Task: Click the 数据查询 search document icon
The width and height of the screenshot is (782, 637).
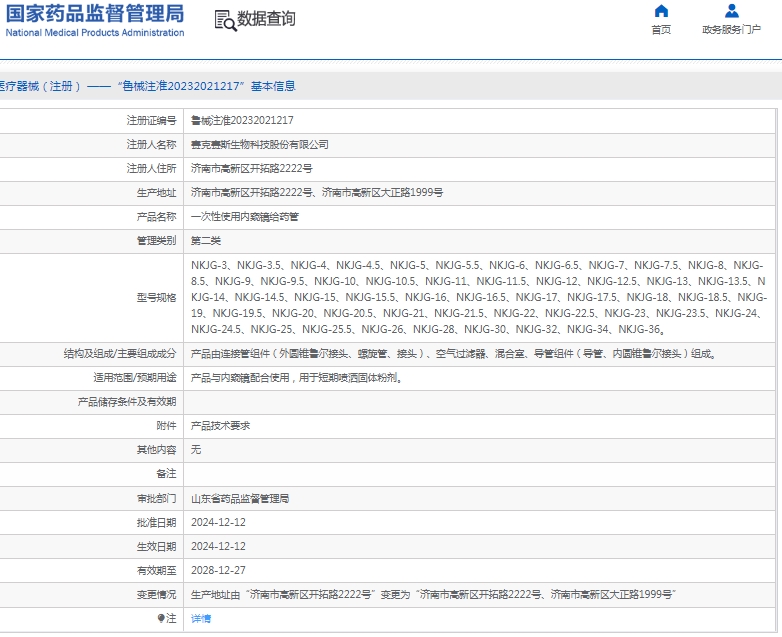Action: coord(225,20)
